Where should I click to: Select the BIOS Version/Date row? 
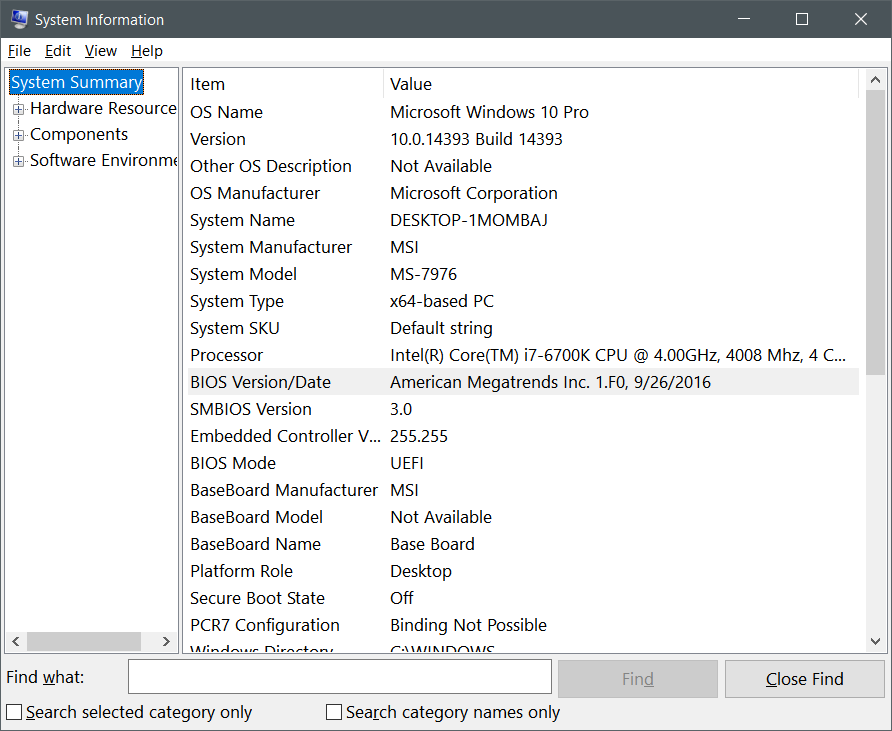click(523, 382)
